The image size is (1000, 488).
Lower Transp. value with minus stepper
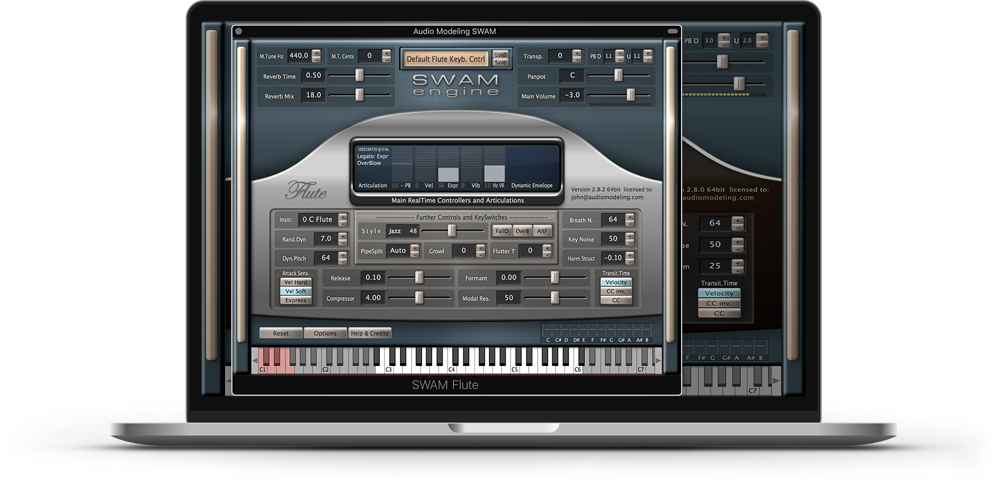[577, 59]
